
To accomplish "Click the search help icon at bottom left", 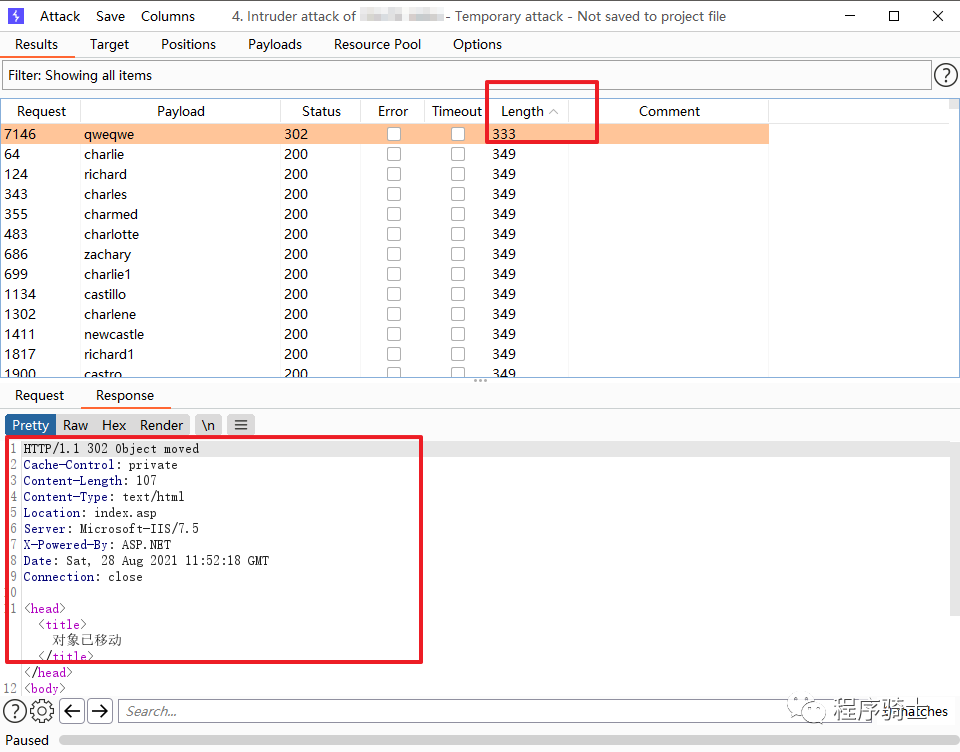I will pos(15,711).
